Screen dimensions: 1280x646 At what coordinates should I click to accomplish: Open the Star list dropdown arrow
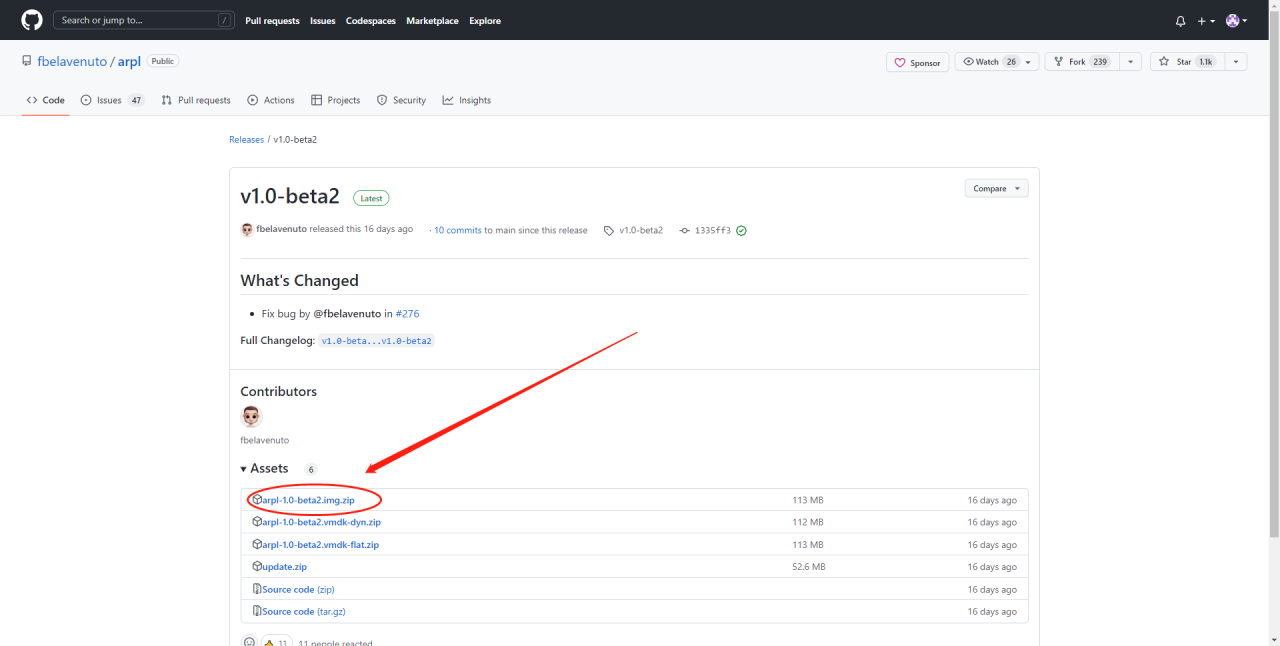1236,62
